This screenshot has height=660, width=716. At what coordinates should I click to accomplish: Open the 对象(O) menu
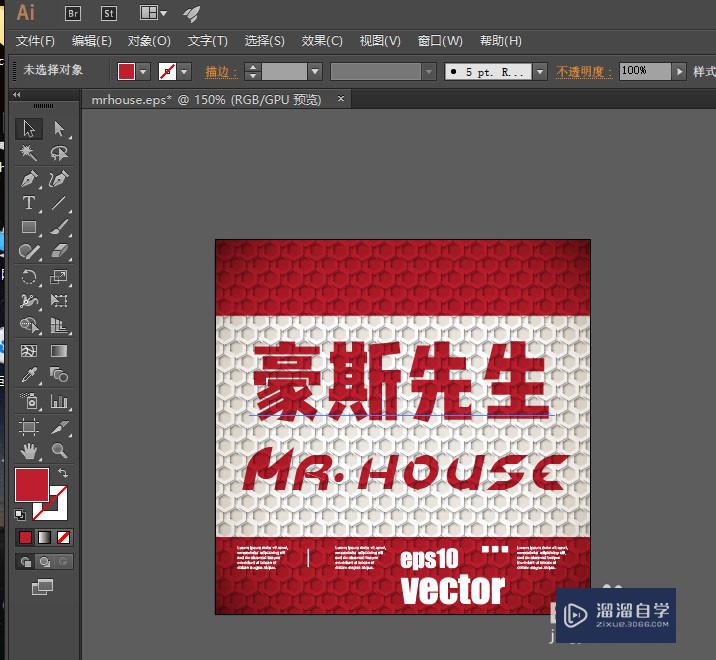[x=149, y=41]
